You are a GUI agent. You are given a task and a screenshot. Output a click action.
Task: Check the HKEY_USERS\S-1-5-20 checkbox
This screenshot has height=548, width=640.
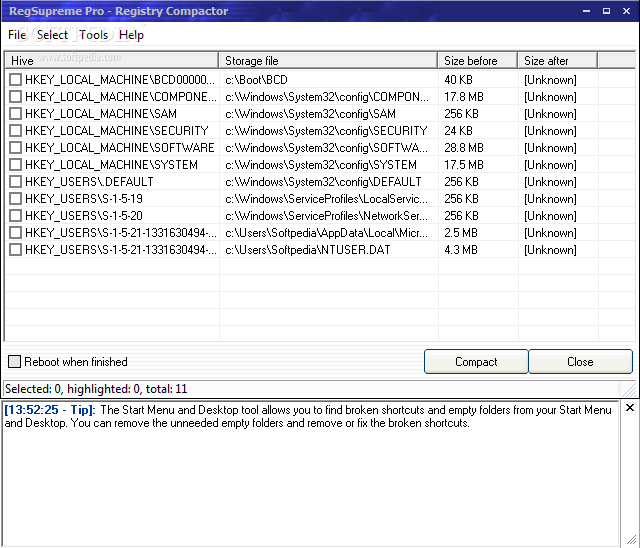click(x=16, y=215)
